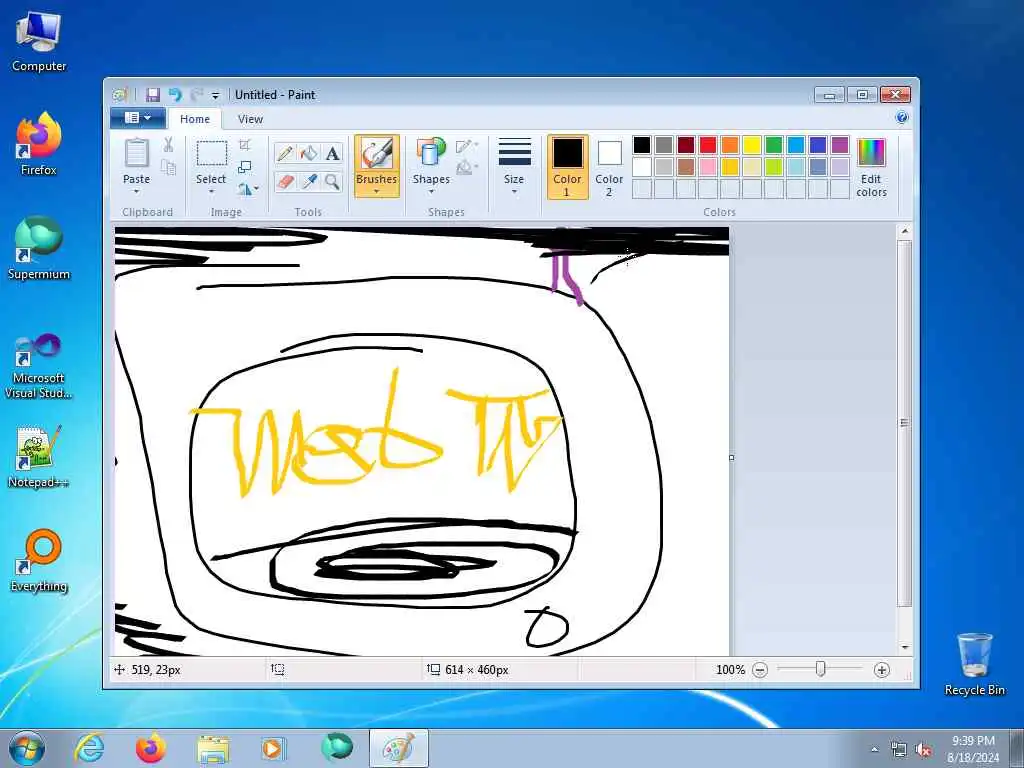Viewport: 1024px width, 768px height.
Task: Pick the yellow color swatch
Action: click(752, 145)
